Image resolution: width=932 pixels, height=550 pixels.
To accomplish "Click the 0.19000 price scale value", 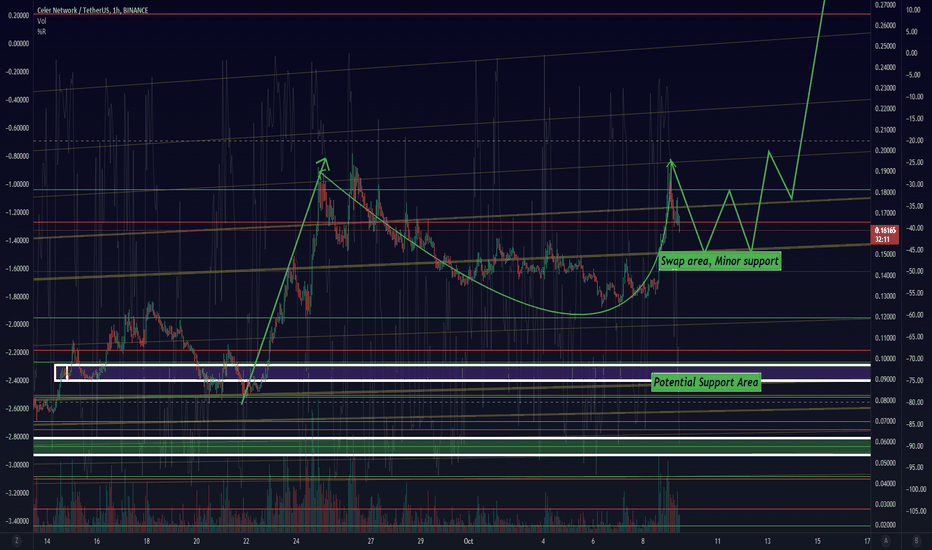I will pos(885,171).
